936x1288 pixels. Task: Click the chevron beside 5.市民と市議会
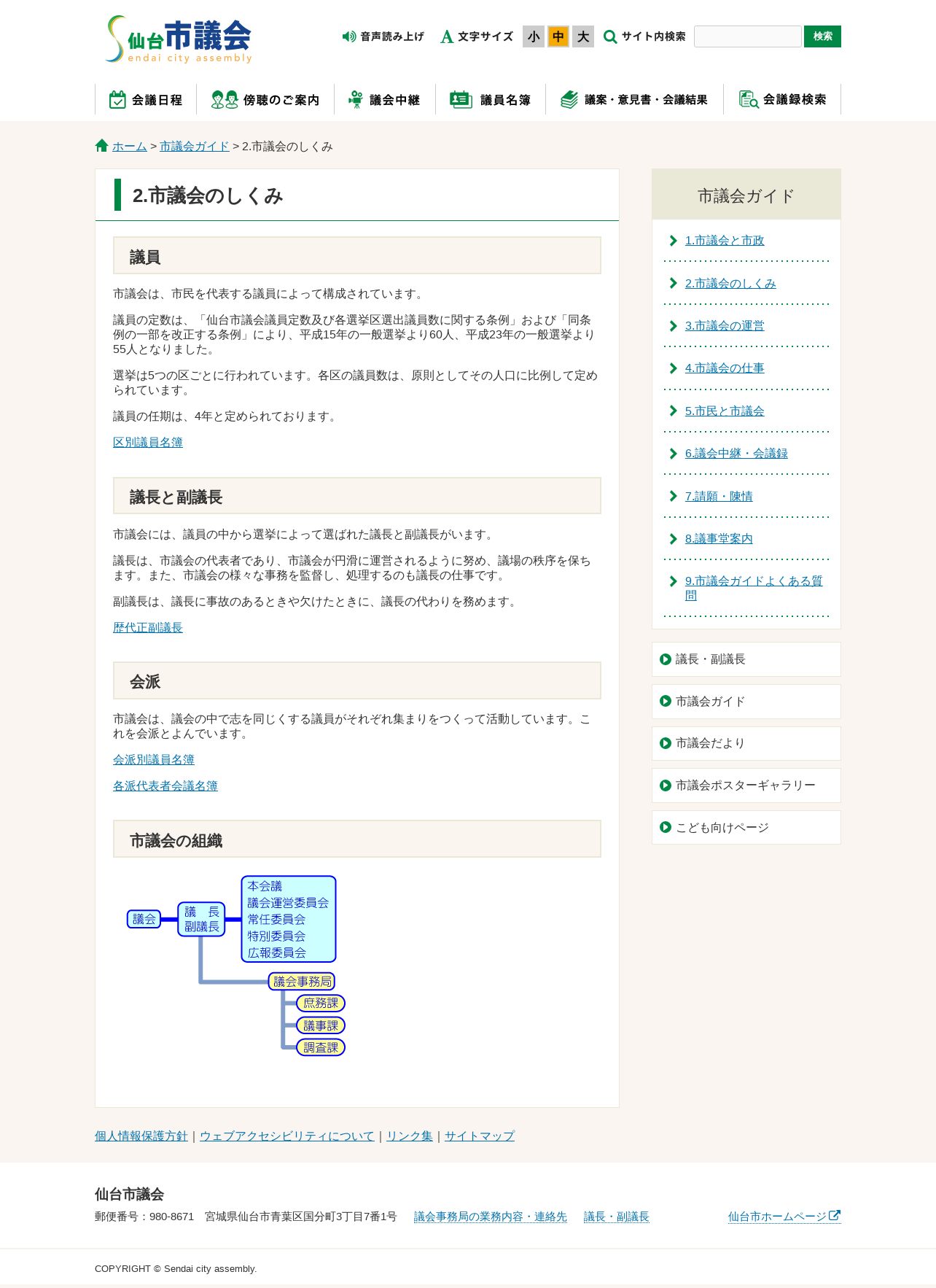pos(674,411)
